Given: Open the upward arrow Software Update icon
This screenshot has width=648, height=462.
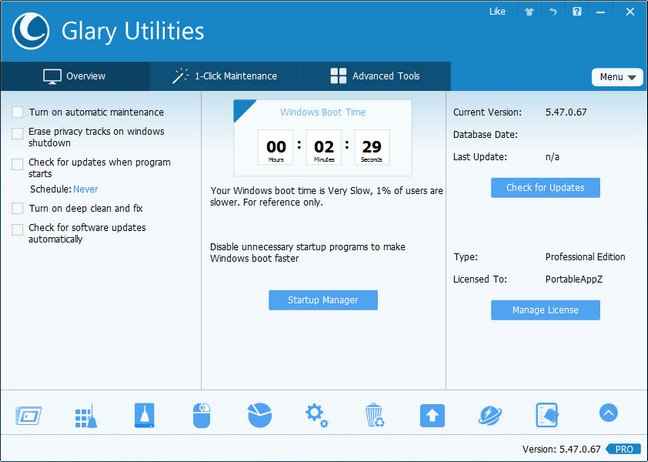Looking at the screenshot, I should click(432, 415).
